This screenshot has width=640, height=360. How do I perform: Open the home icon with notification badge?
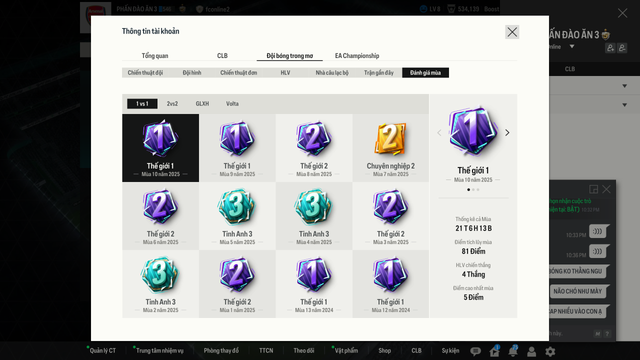click(494, 351)
